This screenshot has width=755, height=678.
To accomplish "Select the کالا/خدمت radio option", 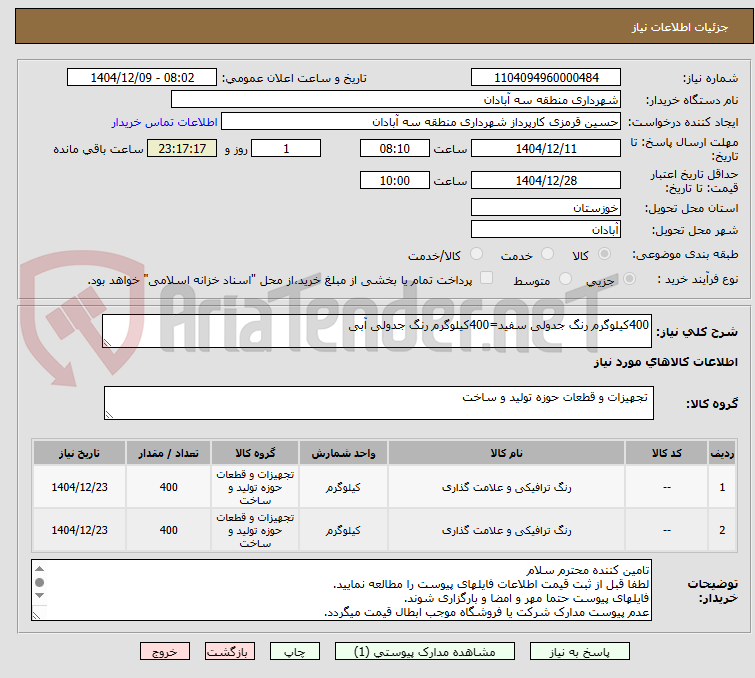I will coord(476,254).
